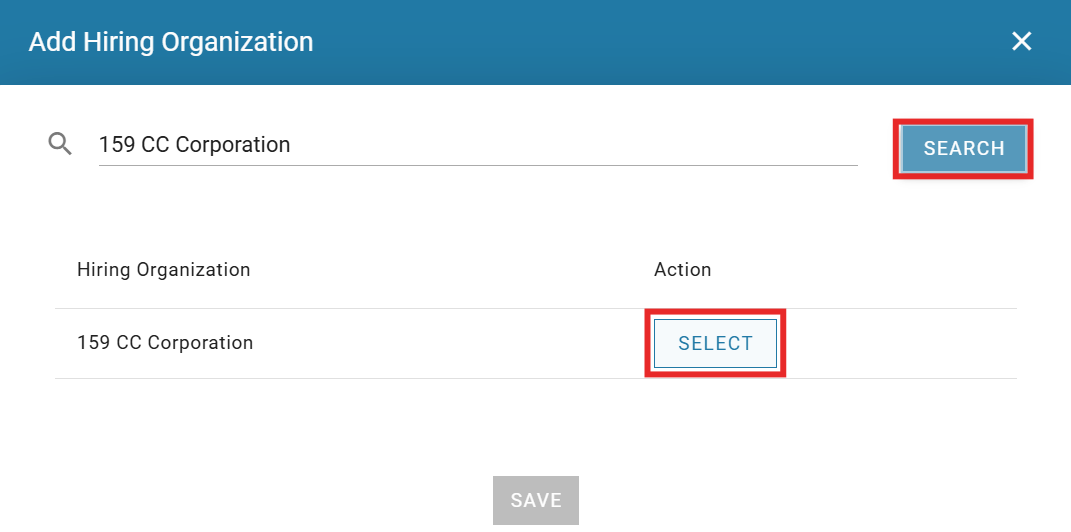Click the 'Hiring Organization' column header
The width and height of the screenshot is (1071, 532).
coord(163,269)
